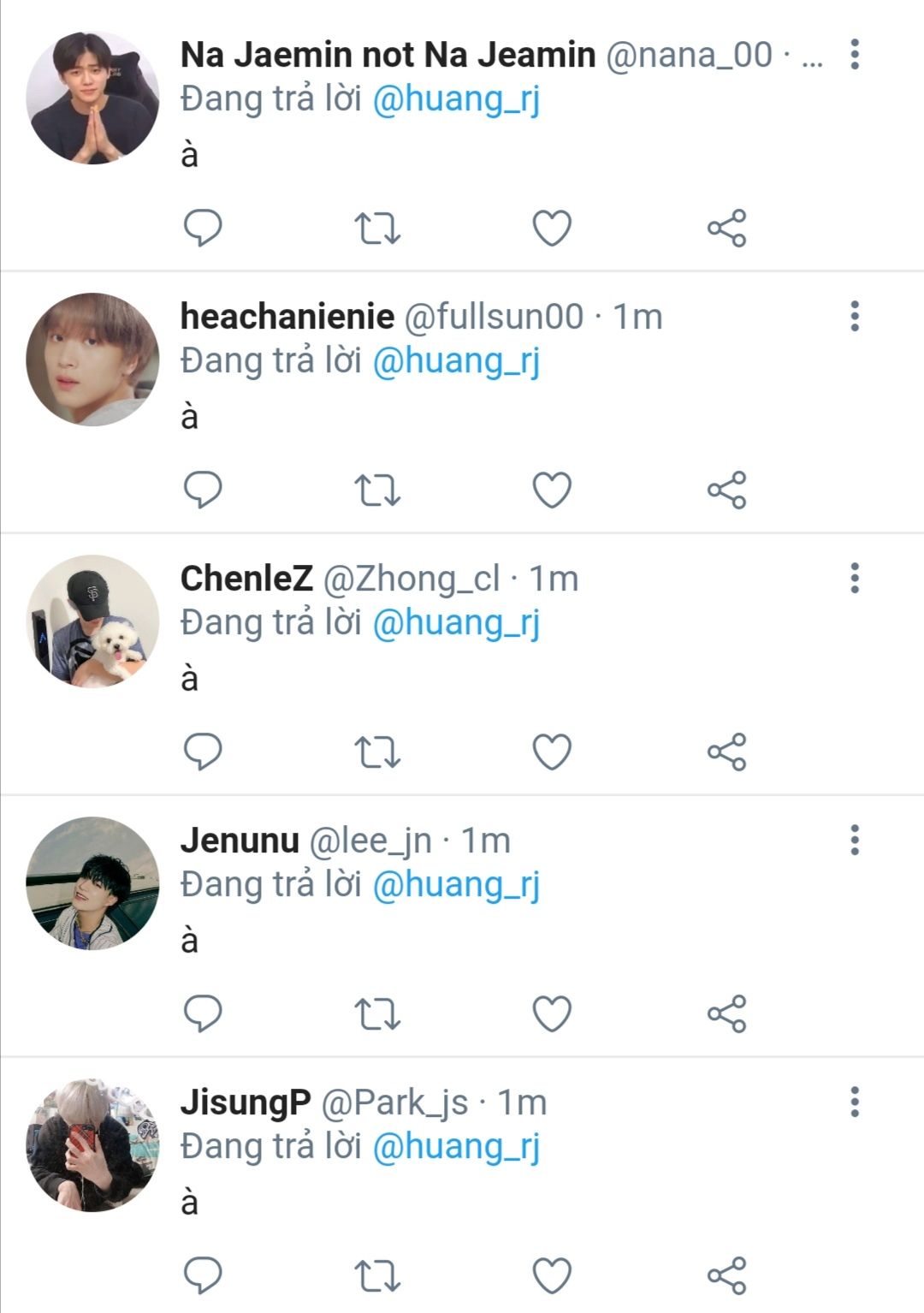Reply to Na Jaemin's tweet

203,228
